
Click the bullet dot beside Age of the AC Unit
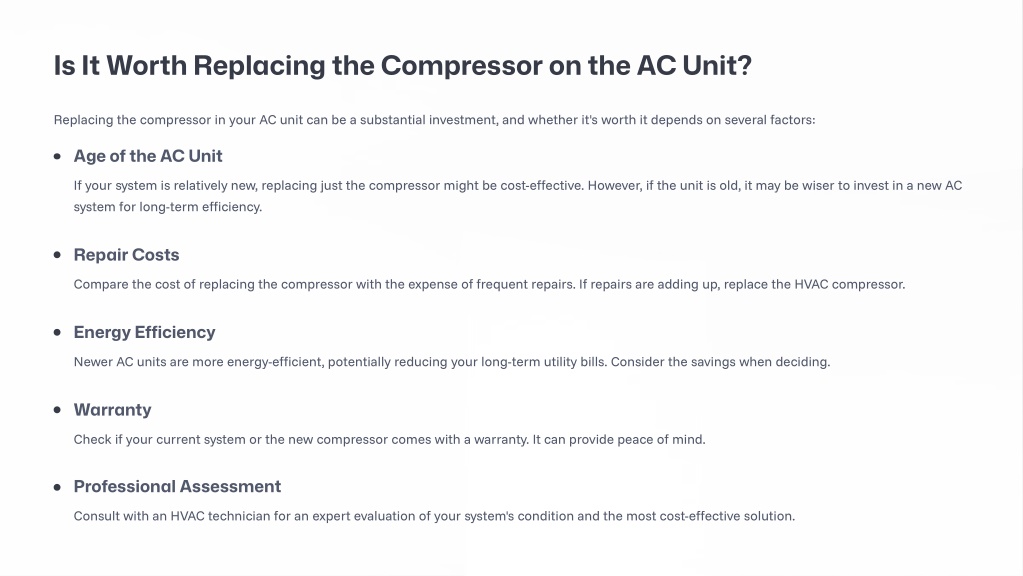point(57,157)
